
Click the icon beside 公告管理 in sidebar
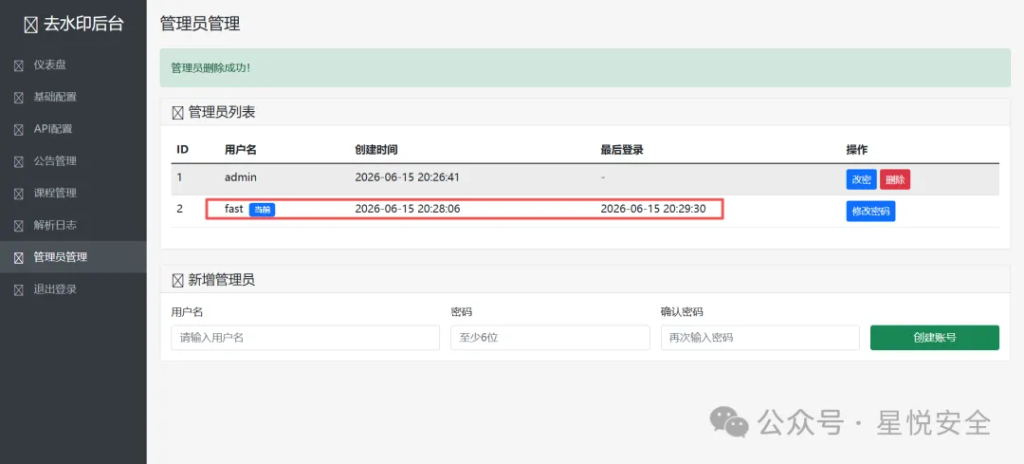coord(19,161)
